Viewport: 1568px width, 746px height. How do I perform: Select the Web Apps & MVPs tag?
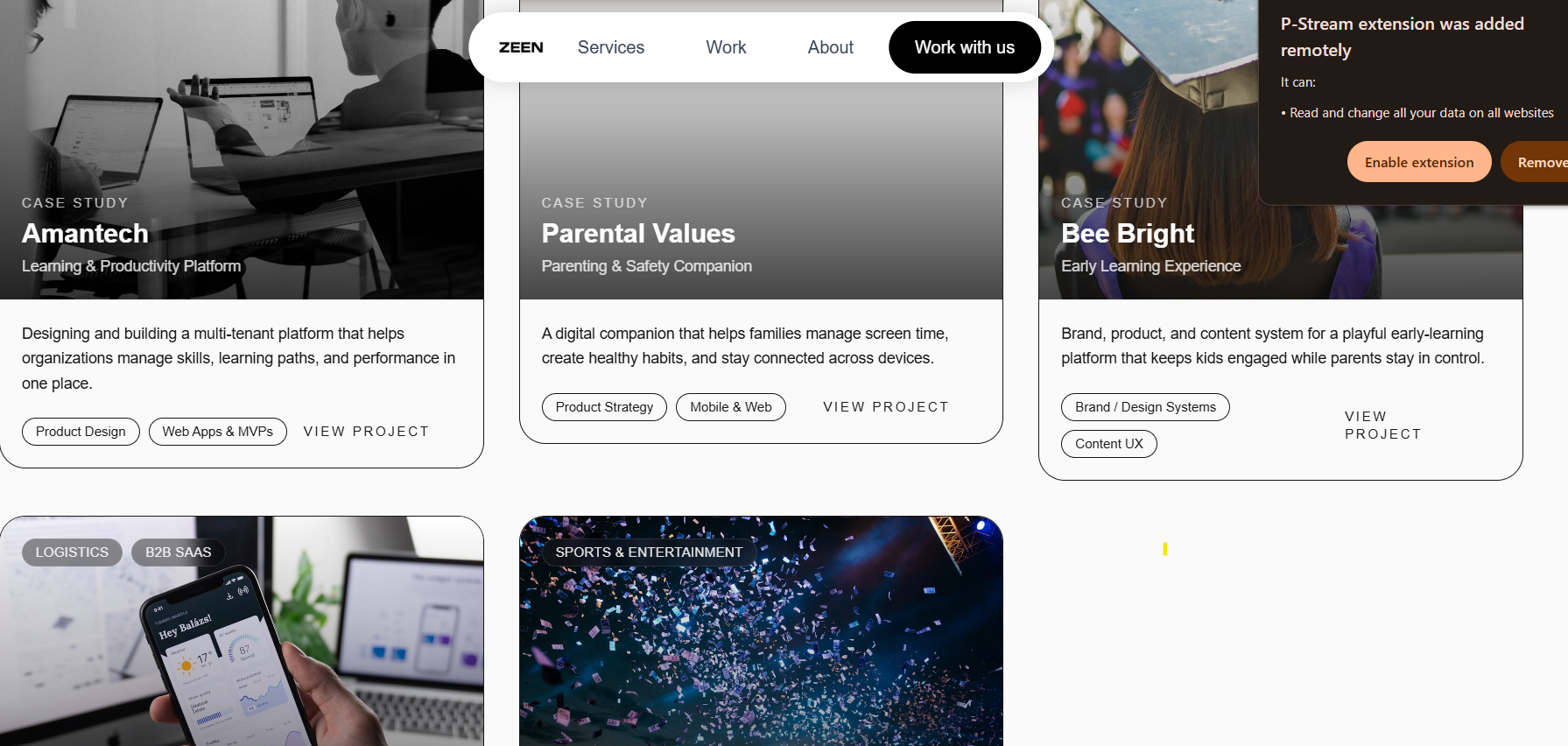[x=218, y=432]
